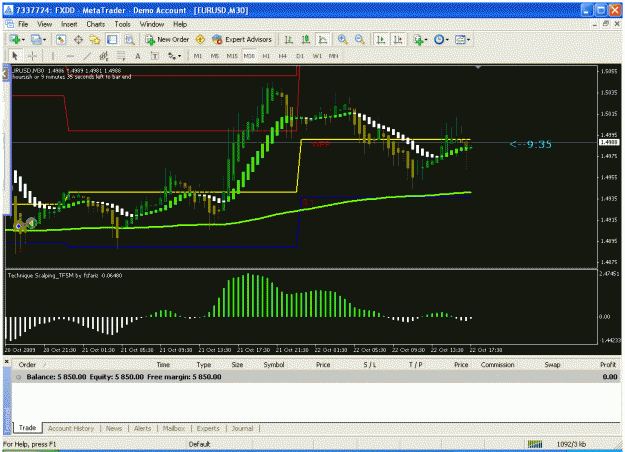Toggle the Data Window crosshair-target icon
Viewport: 625px width, 452px height.
pyautogui.click(x=78, y=39)
